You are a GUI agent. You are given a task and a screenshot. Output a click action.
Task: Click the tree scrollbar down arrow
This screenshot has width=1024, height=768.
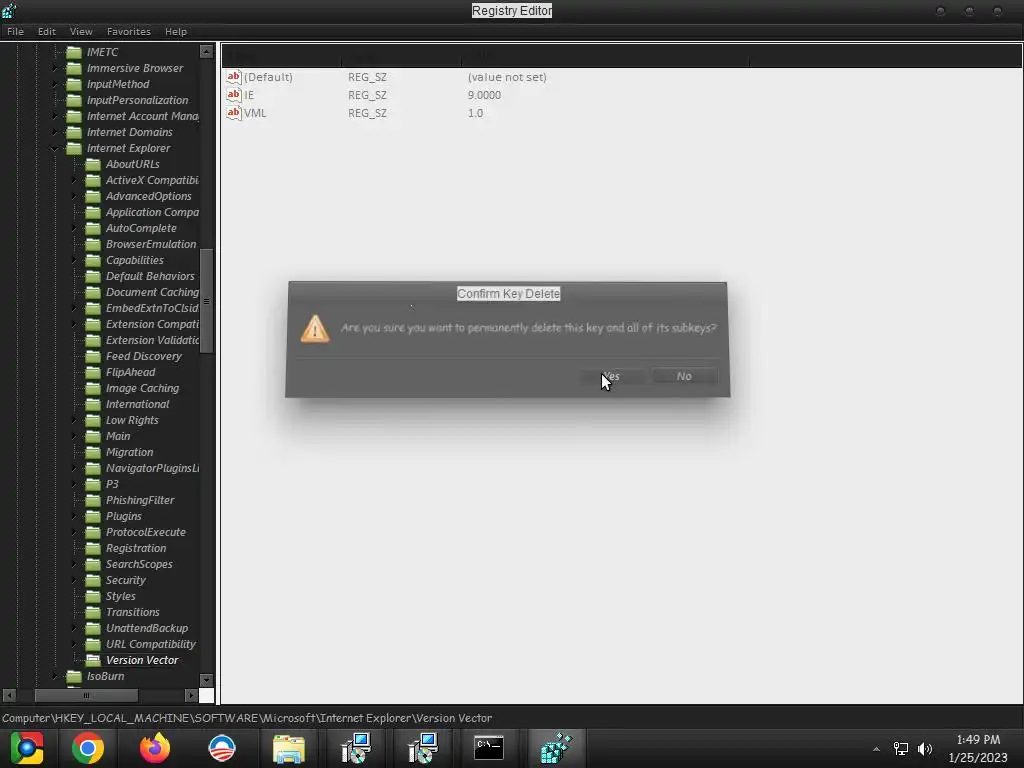(206, 680)
